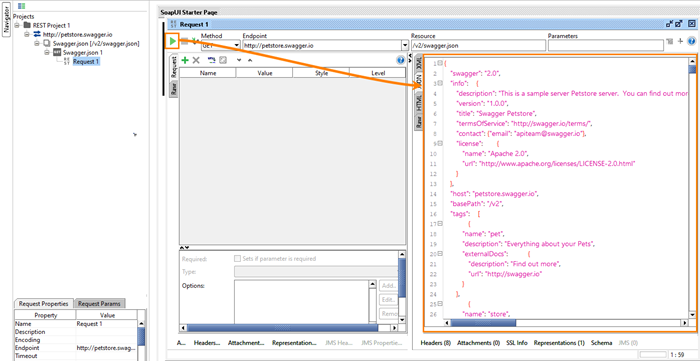Image resolution: width=700 pixels, height=361 pixels.
Task: Add a new parameter with the green plus icon
Action: (x=185, y=60)
